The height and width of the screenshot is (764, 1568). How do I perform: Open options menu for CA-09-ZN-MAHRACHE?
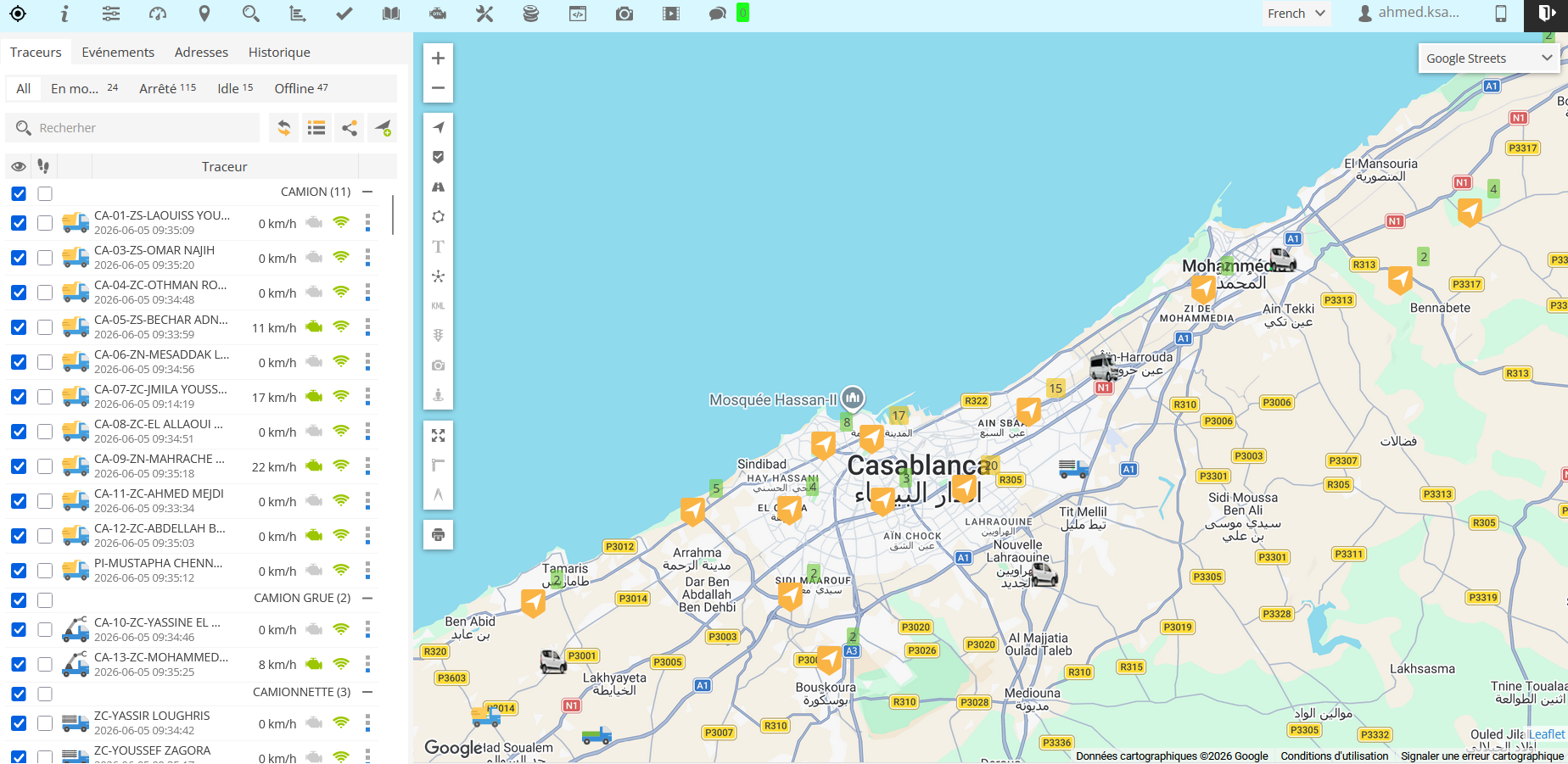coord(367,466)
